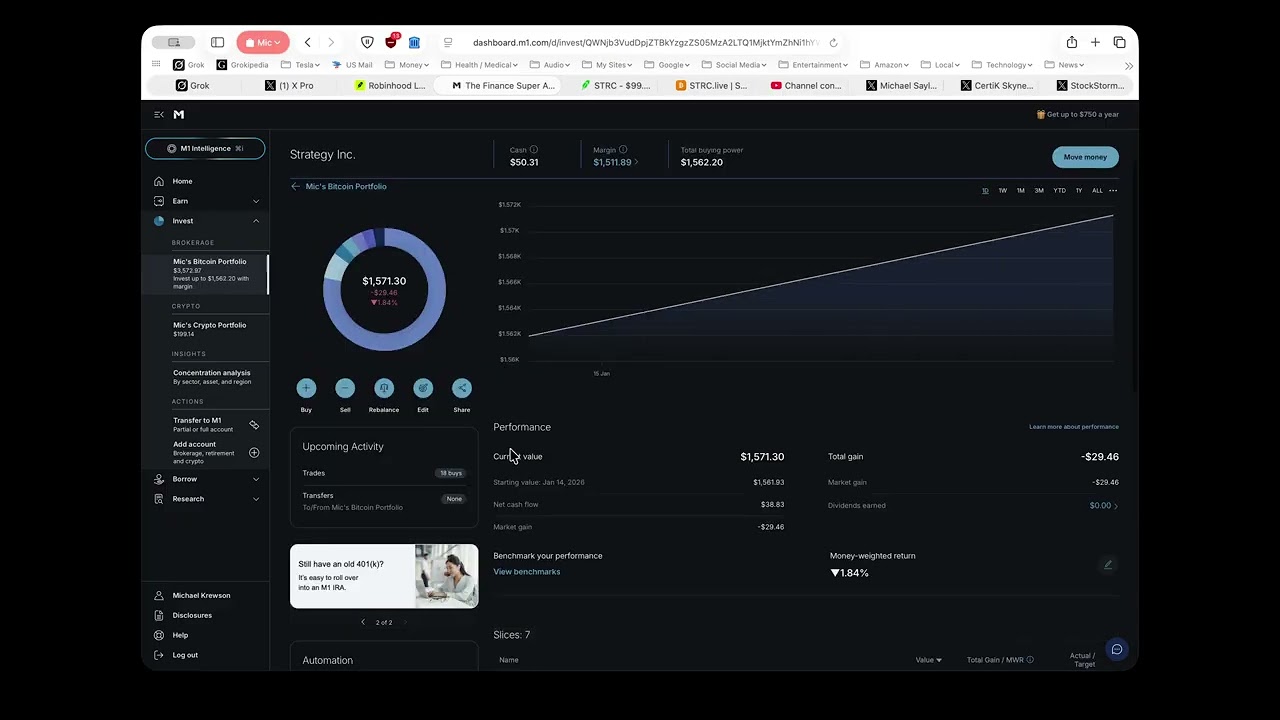Click the Rebalance scale icon

point(384,388)
